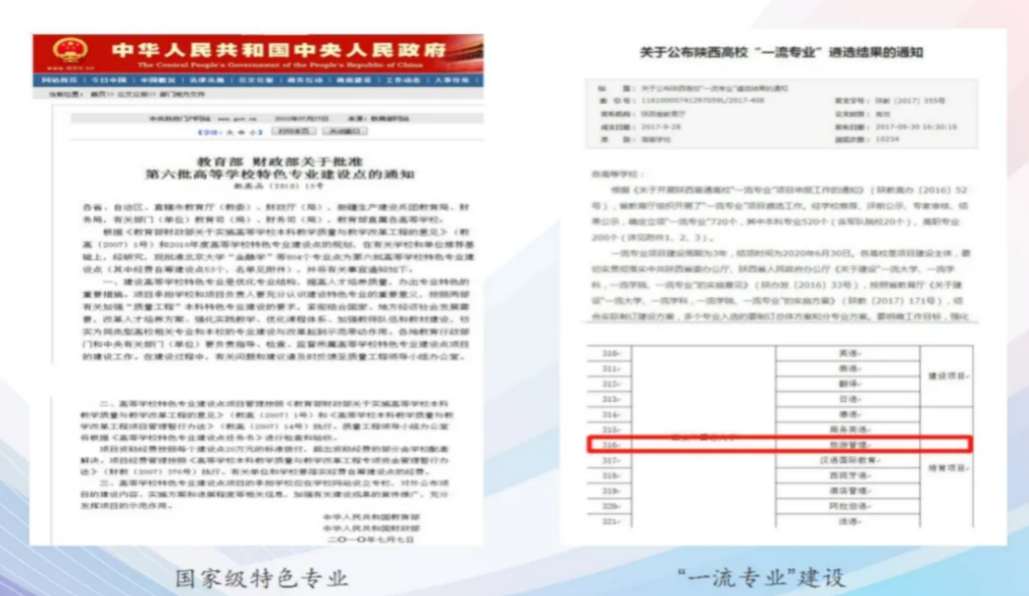Click row number 310 in the table
The width and height of the screenshot is (1029, 596).
tap(610, 354)
